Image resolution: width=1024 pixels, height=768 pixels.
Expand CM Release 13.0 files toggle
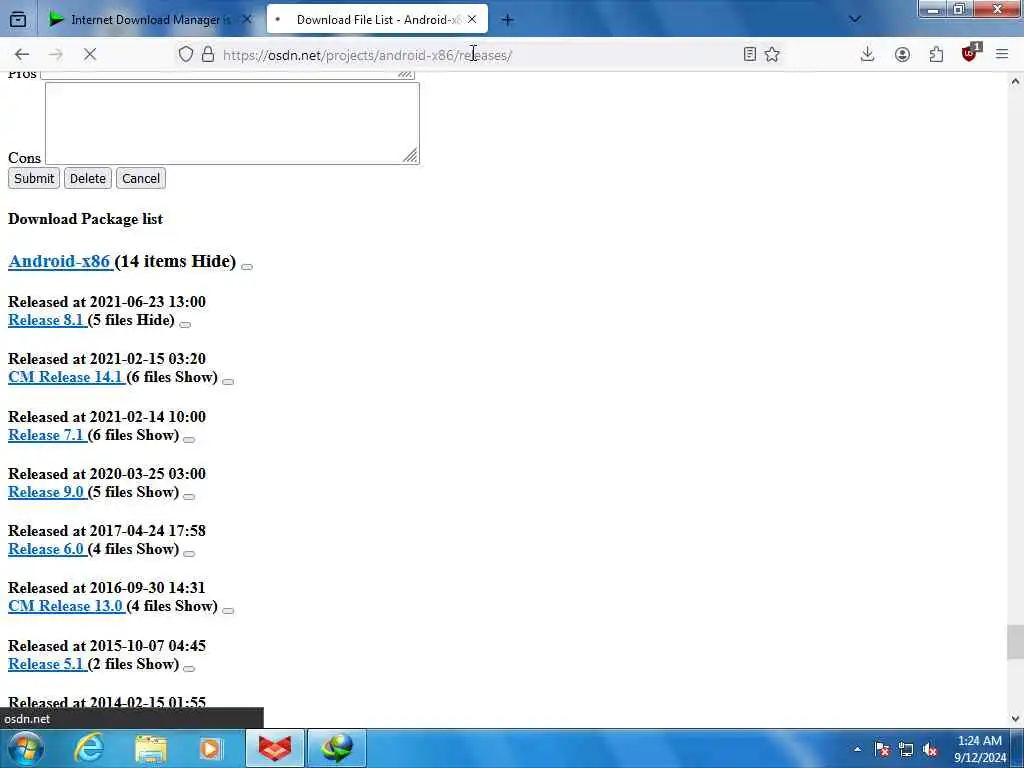(x=228, y=611)
